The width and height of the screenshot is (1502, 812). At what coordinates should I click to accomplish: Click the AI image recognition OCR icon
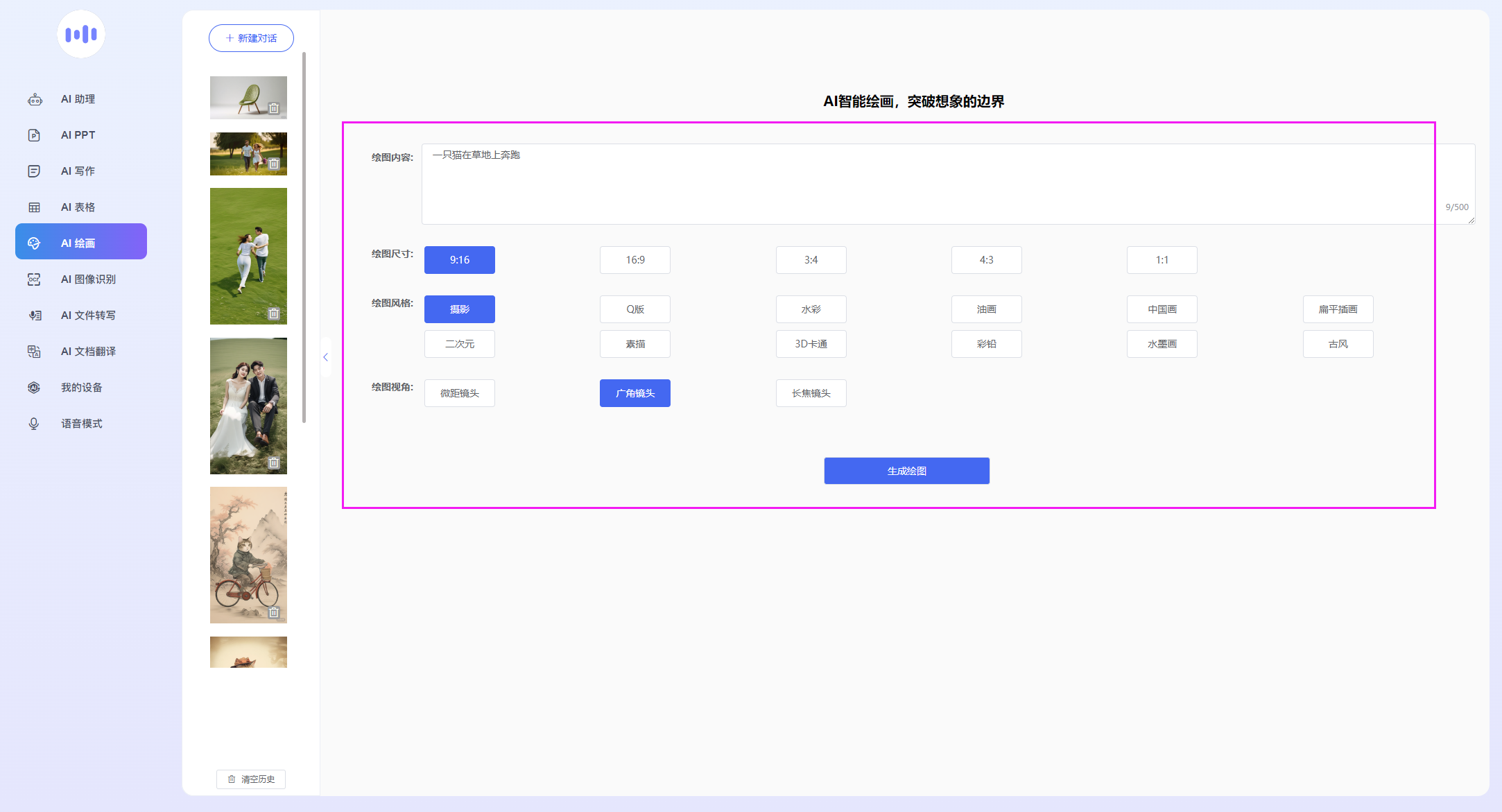point(34,279)
